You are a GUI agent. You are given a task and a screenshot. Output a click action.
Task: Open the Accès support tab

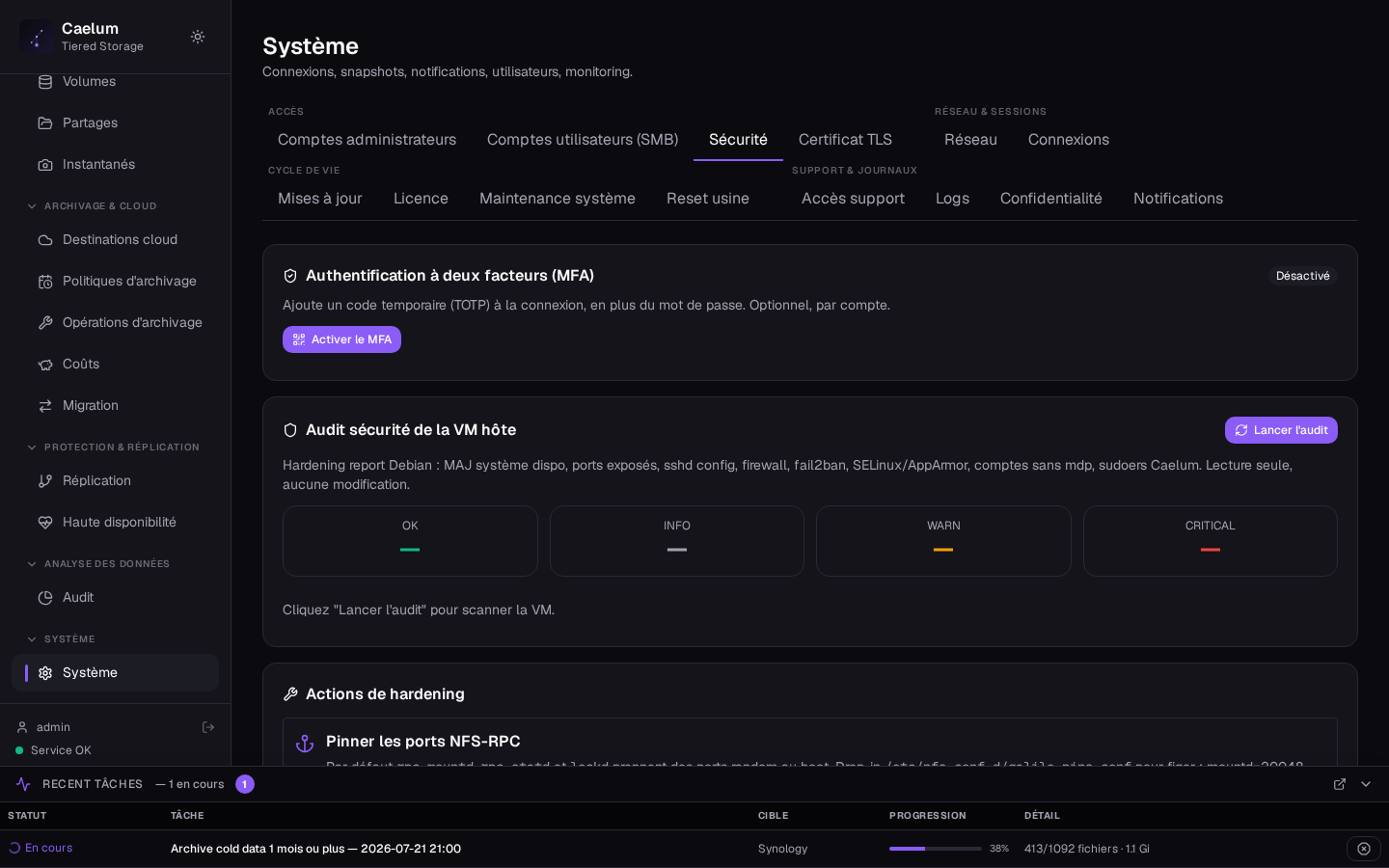coord(853,199)
